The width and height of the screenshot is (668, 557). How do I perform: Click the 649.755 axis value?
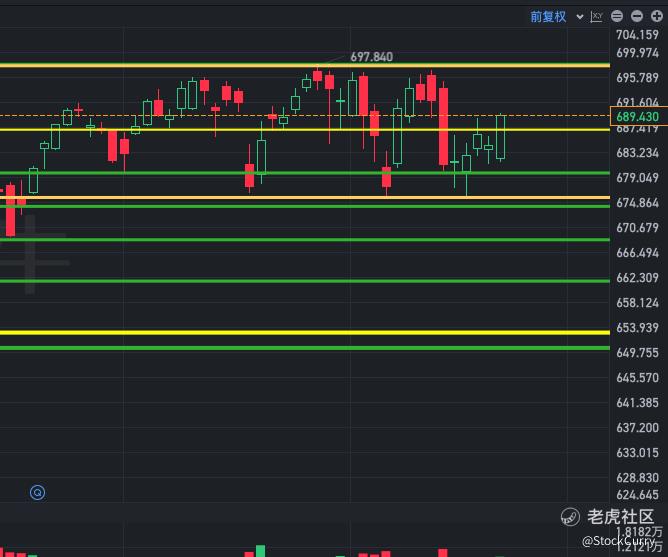637,353
